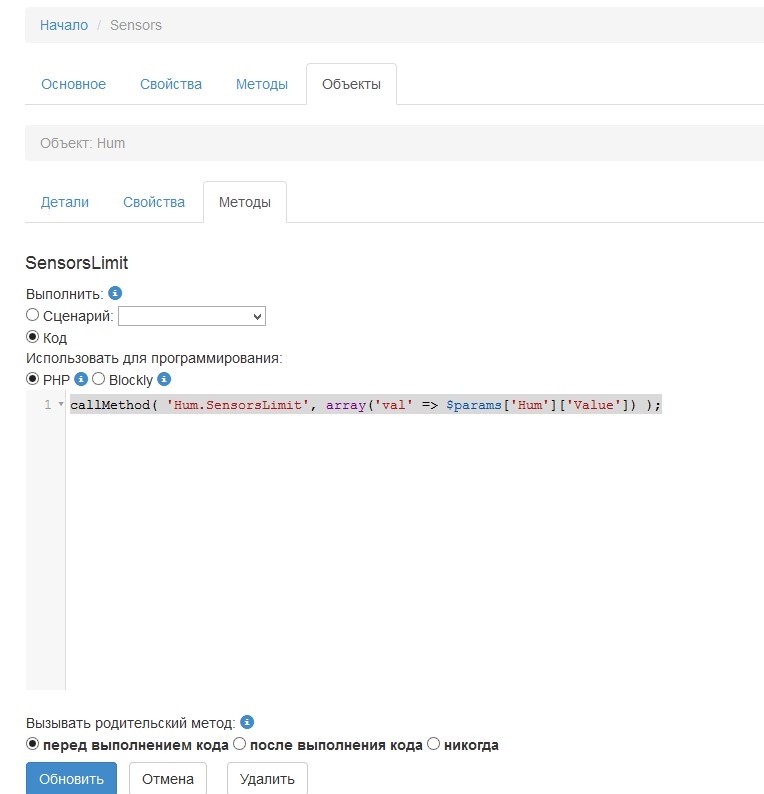Open the info icon next to PHP

click(81, 379)
